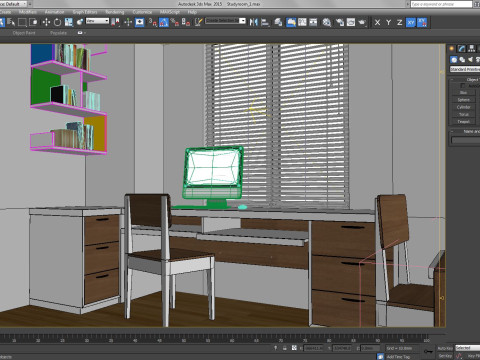Open the reference coordinate system View dropdown
Viewport: 480px width, 360px height.
(x=97, y=21)
